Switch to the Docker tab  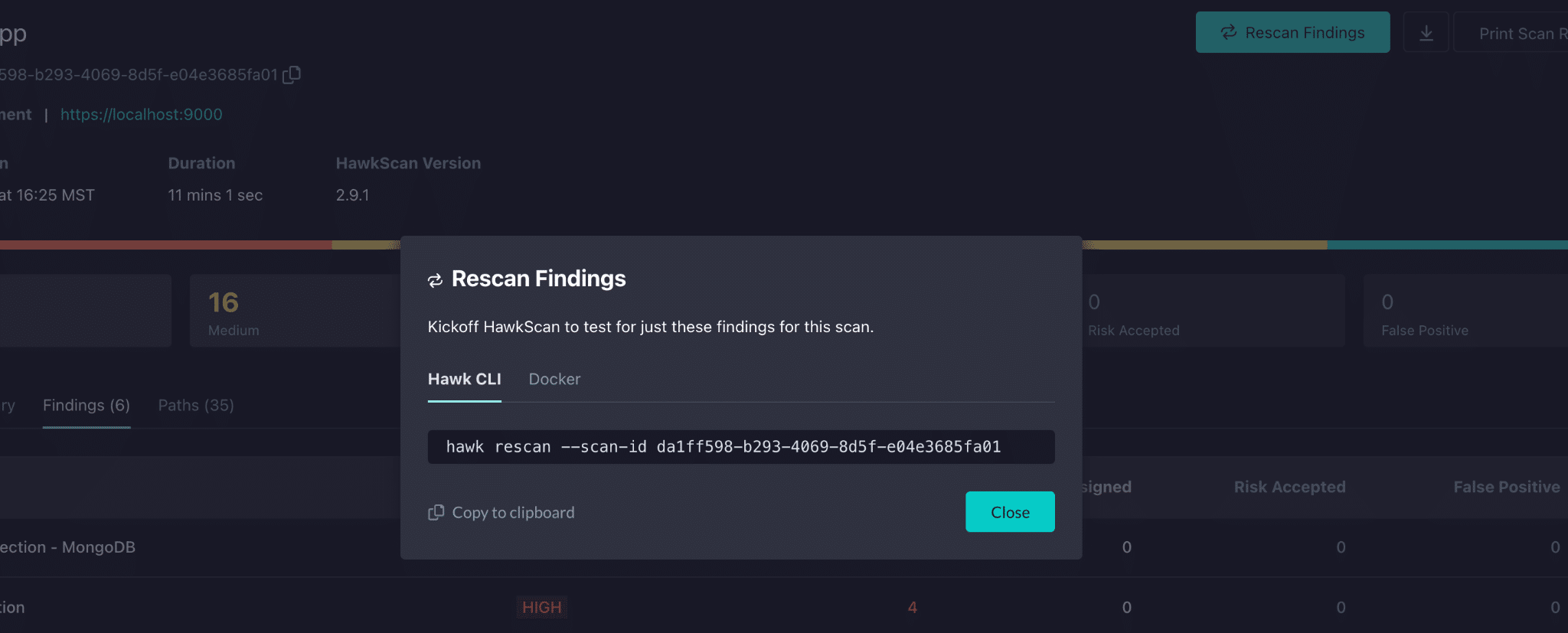click(x=554, y=379)
